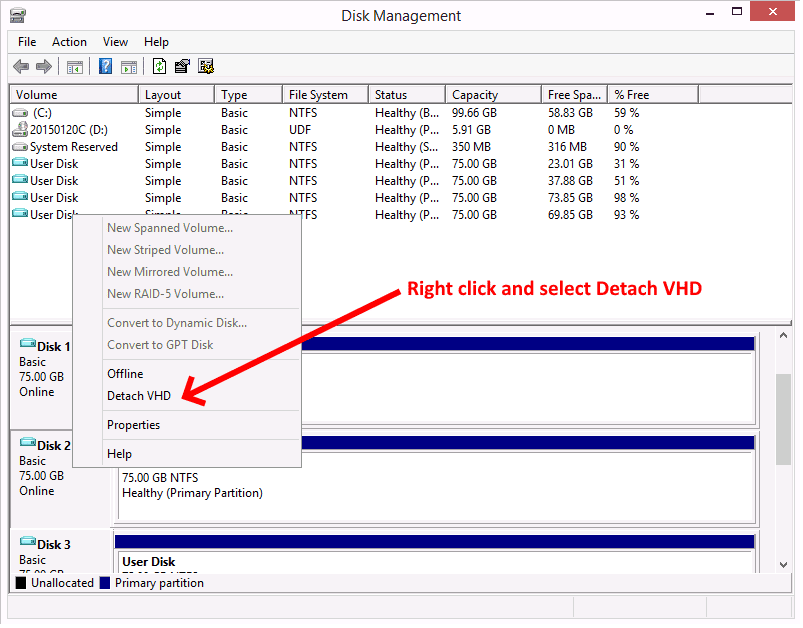Viewport: 803px width, 628px height.
Task: Click the 5.91 GB capacity cell
Action: pyautogui.click(x=472, y=130)
